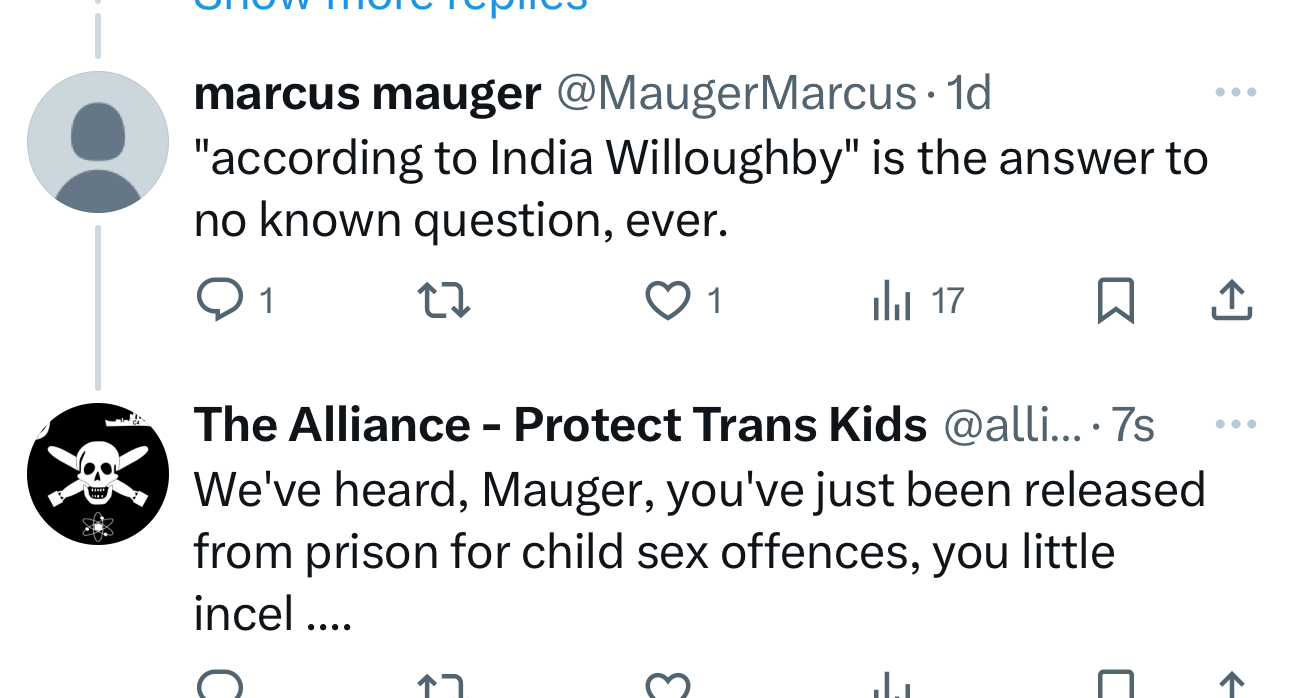Open more options for marcus mauger's tweet
The height and width of the screenshot is (698, 1290).
(1235, 93)
